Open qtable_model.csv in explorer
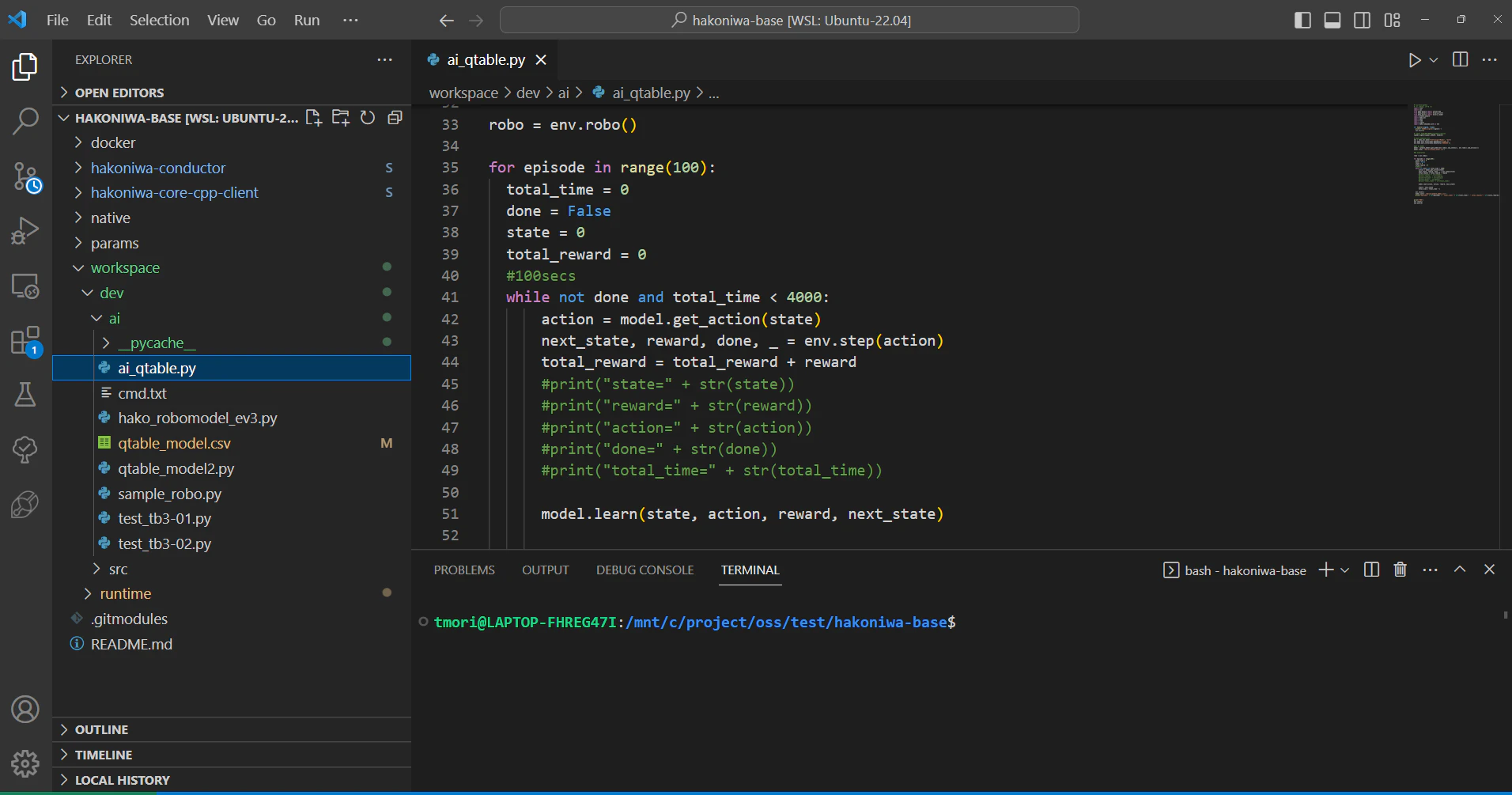The width and height of the screenshot is (1512, 795). (232, 443)
